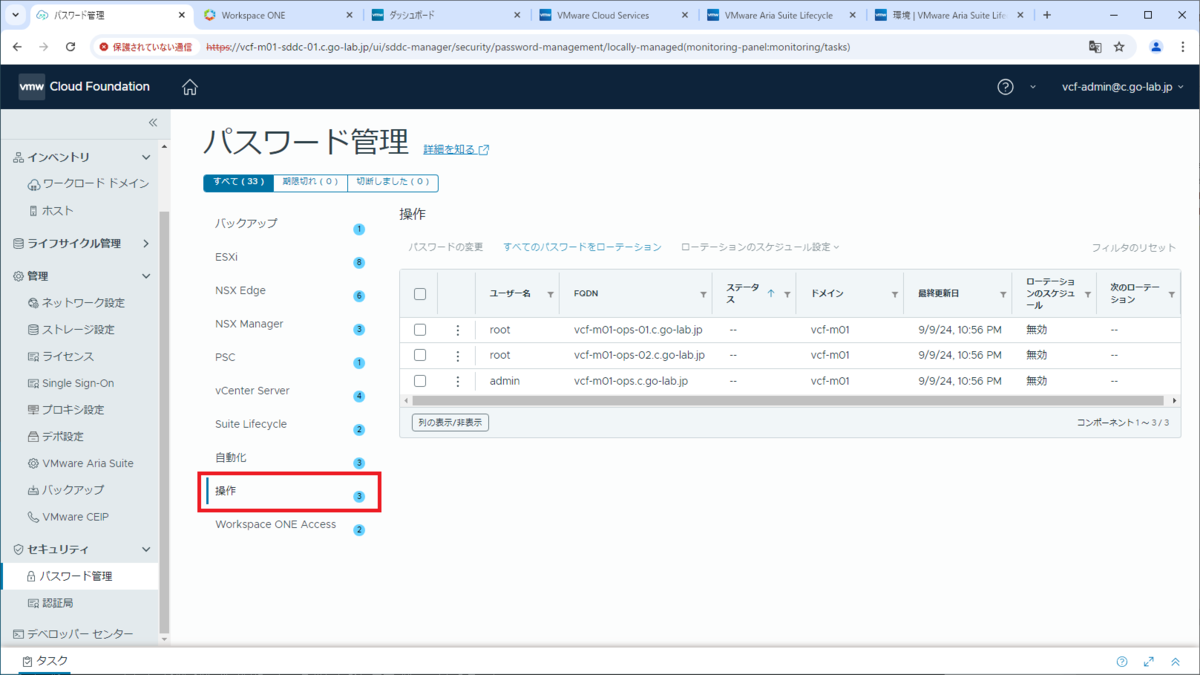Filter the 次のローテーション column
This screenshot has height=675, width=1200.
(x=1172, y=295)
